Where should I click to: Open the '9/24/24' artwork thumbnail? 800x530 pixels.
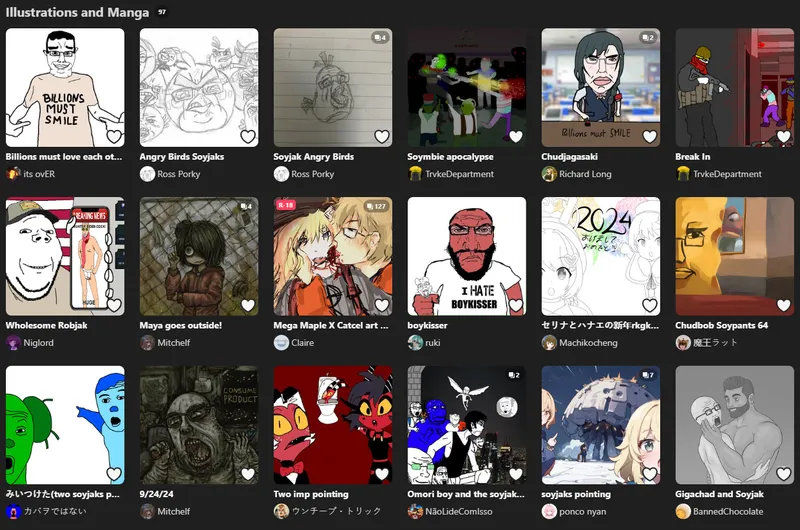coord(199,425)
